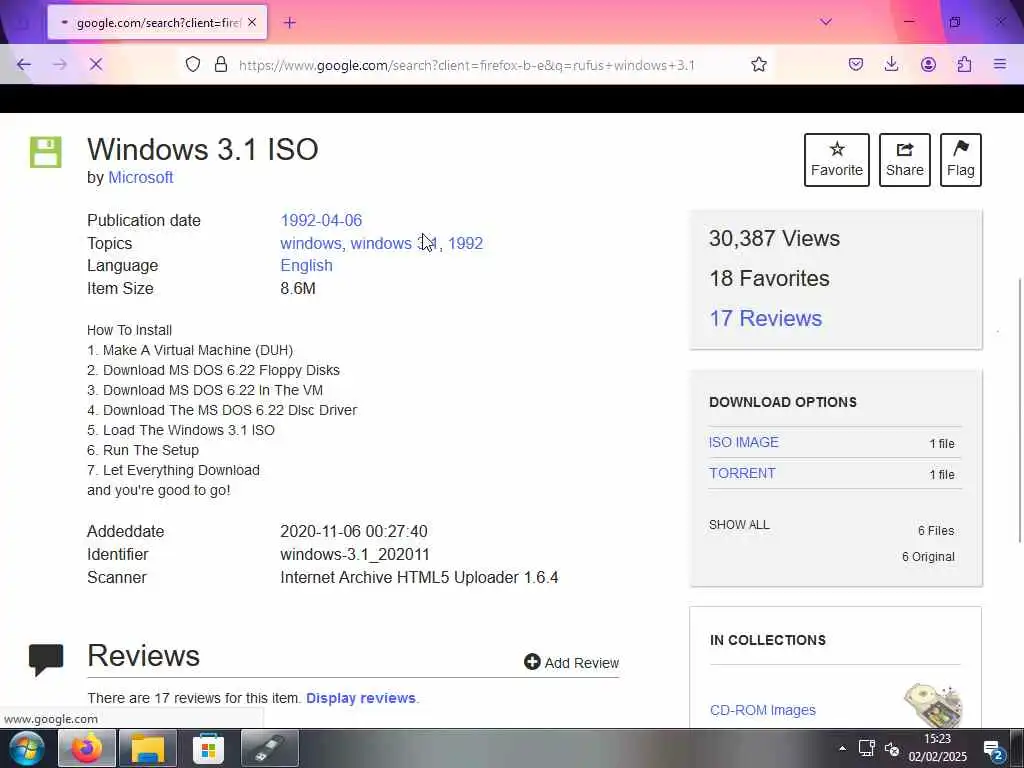This screenshot has width=1024, height=768.
Task: Click the site security padlock icon
Action: pyautogui.click(x=221, y=65)
